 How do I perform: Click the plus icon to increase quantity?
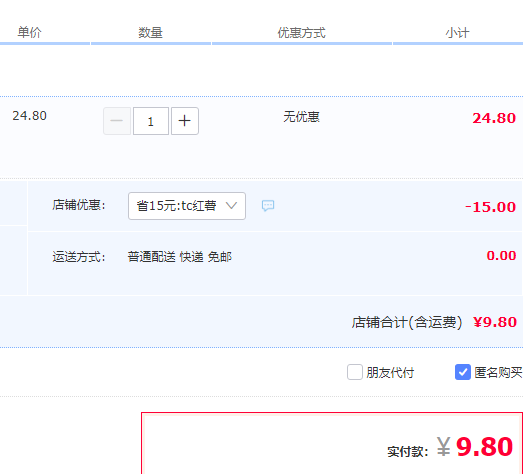point(185,121)
